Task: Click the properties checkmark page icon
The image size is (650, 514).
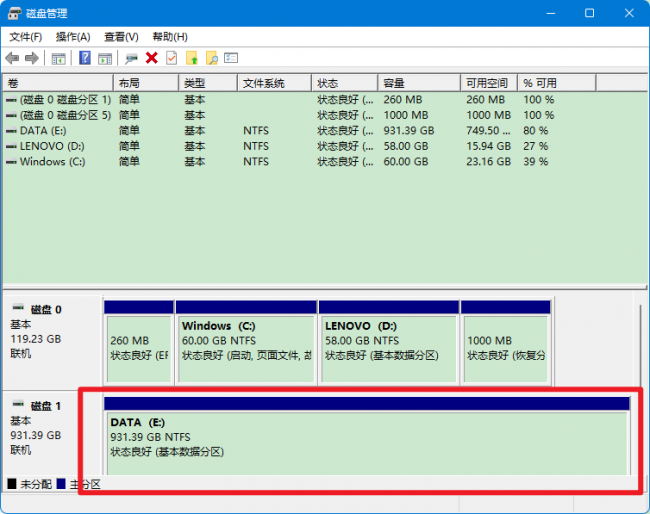Action: pos(171,58)
